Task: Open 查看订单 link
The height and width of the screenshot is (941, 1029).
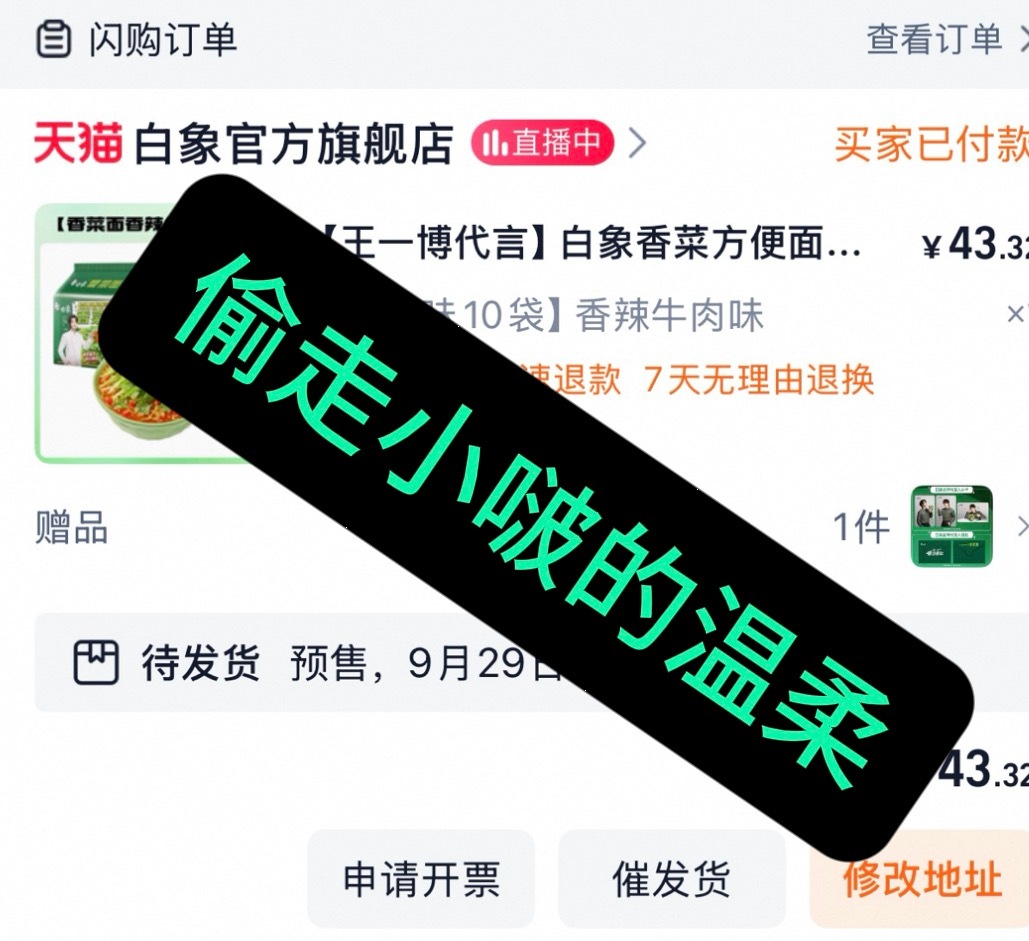Action: [934, 39]
